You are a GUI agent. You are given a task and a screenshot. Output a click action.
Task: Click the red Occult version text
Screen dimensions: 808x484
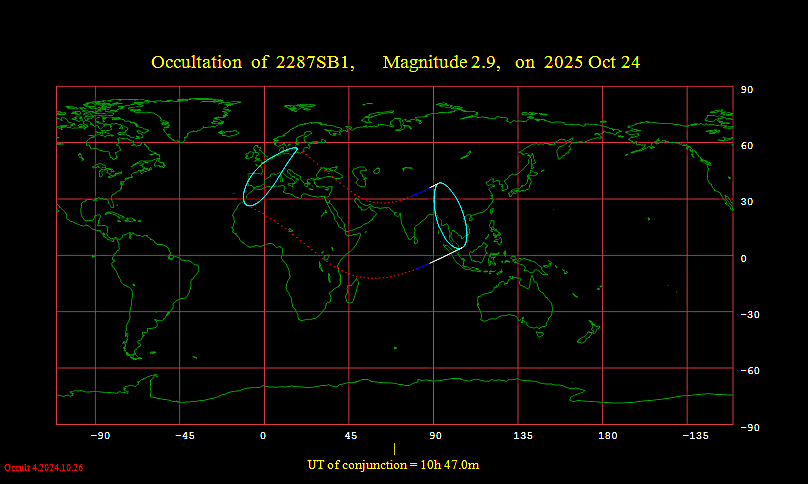coord(43,467)
